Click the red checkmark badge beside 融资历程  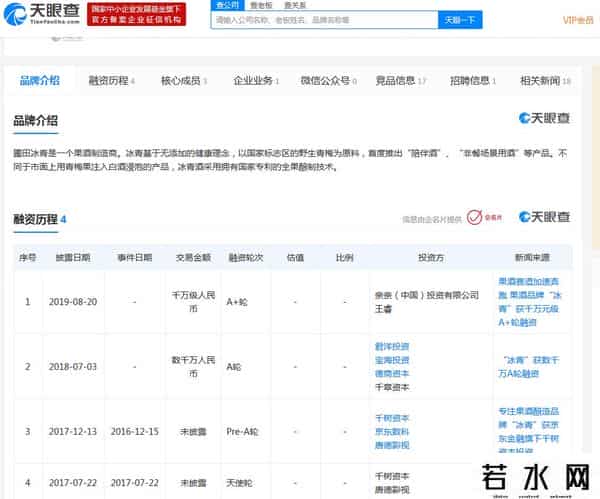click(474, 217)
